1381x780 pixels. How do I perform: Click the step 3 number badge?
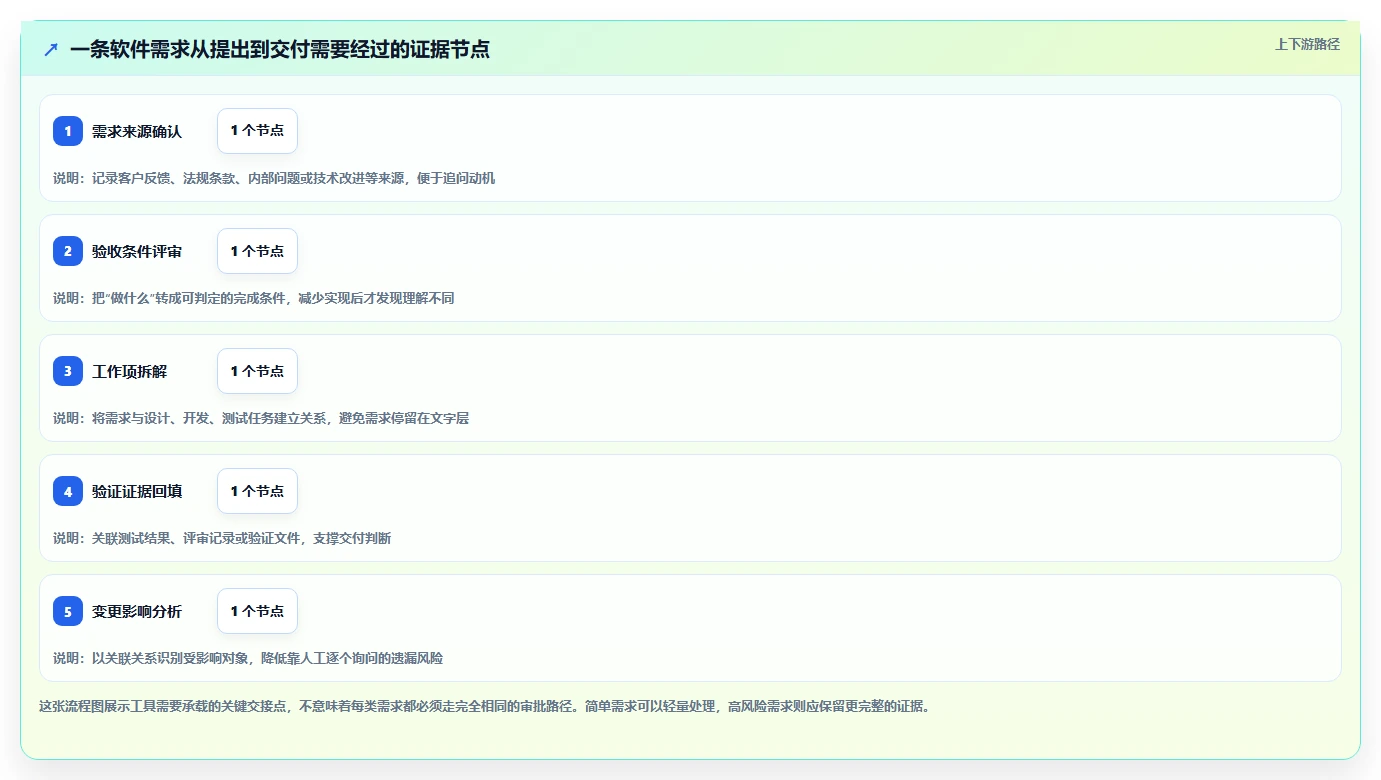[68, 371]
